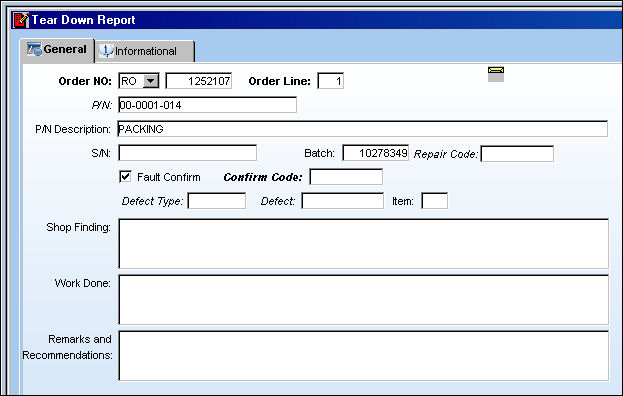Open the Informational tab
623x396 pixels.
tap(145, 51)
